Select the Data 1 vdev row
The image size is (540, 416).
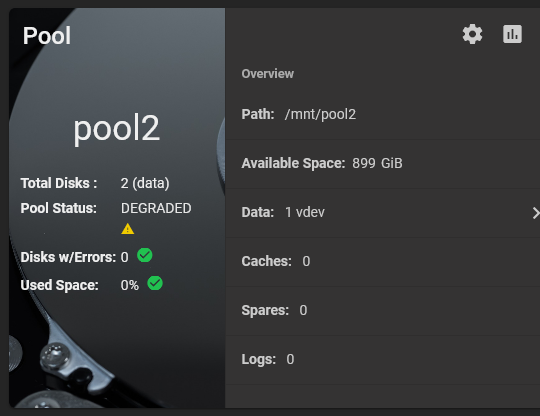click(383, 213)
